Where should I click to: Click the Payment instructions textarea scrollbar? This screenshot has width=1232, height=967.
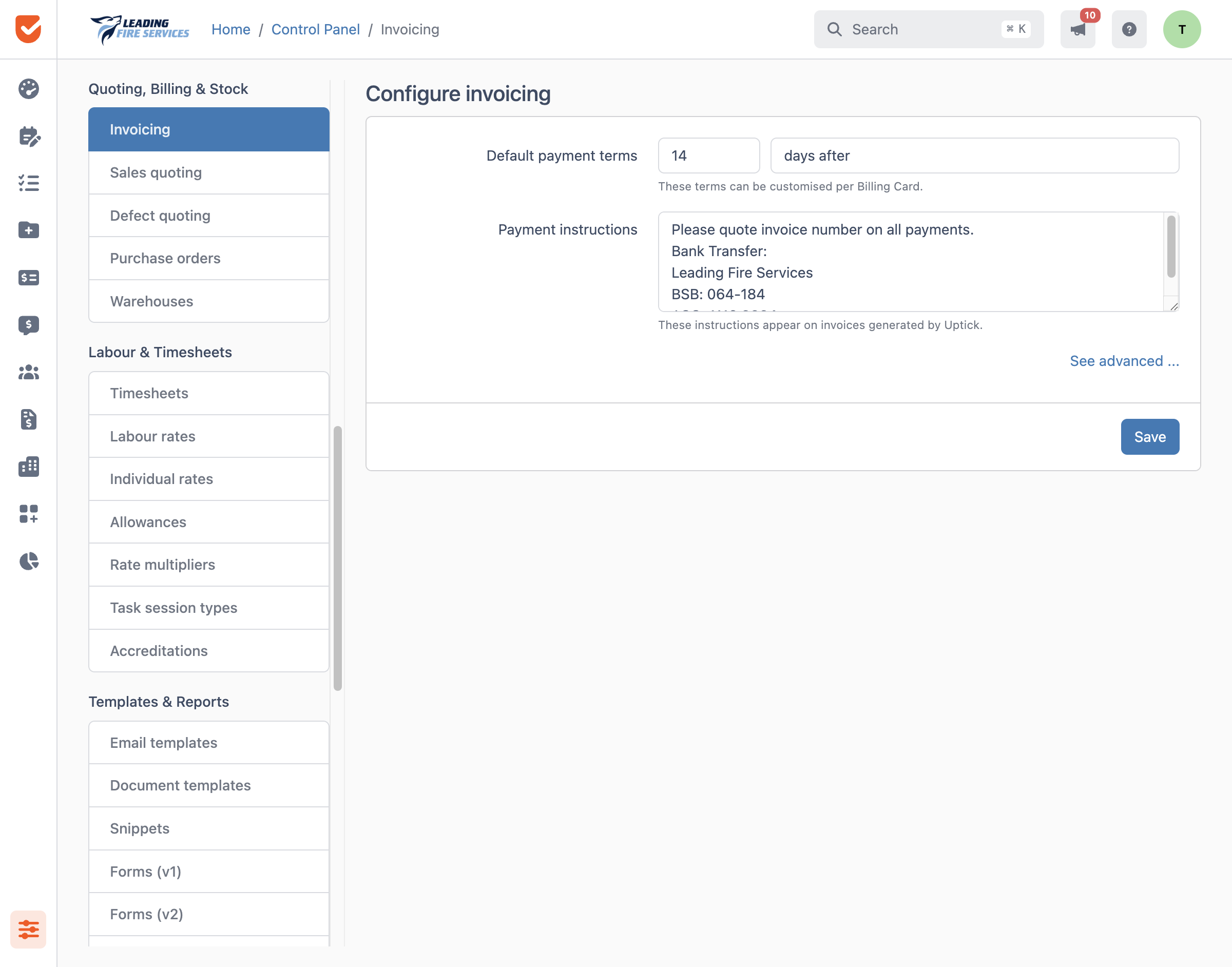[x=1171, y=247]
